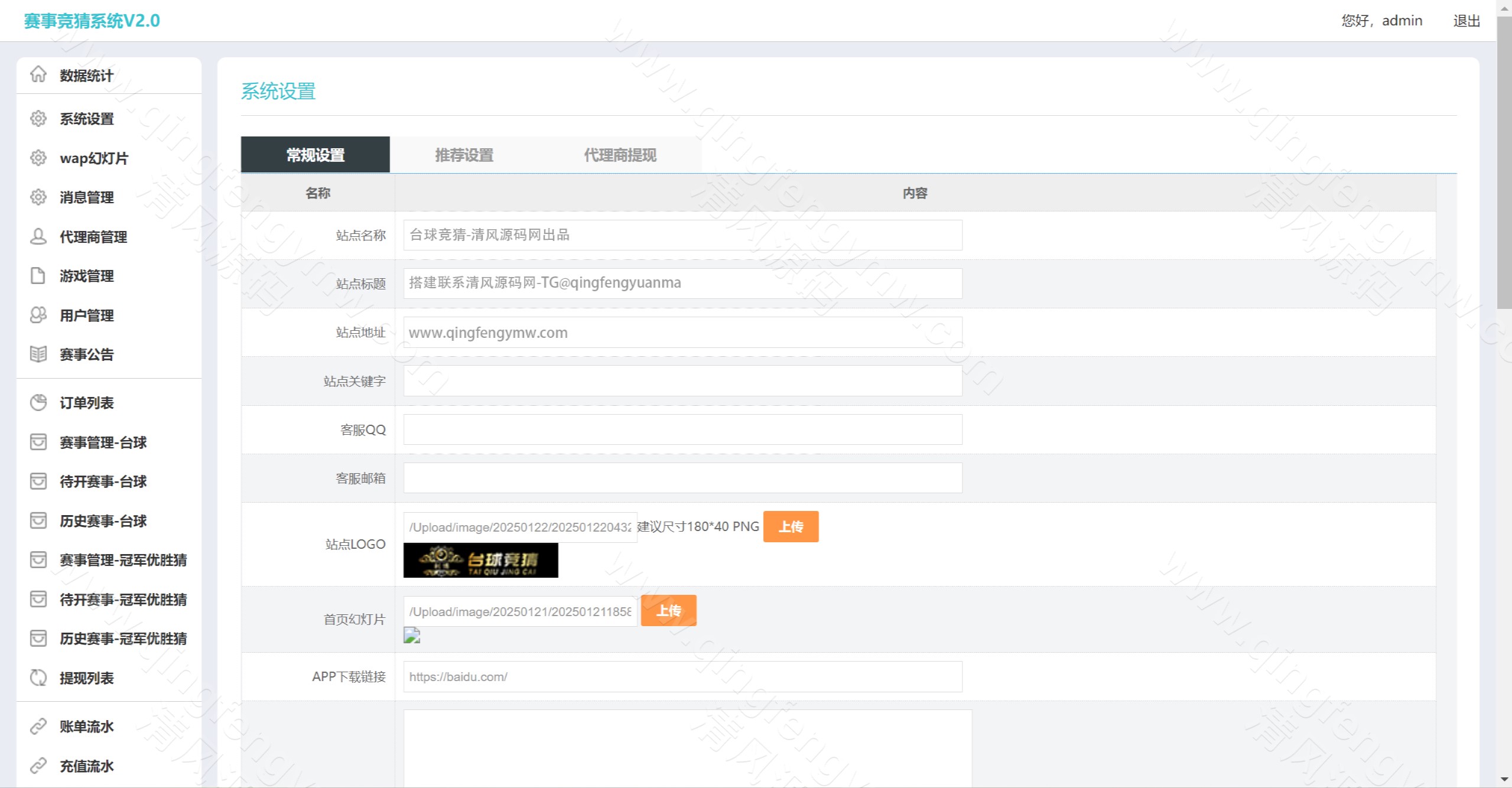Click the home icon beside 数据统计
The image size is (1512, 788).
38,74
